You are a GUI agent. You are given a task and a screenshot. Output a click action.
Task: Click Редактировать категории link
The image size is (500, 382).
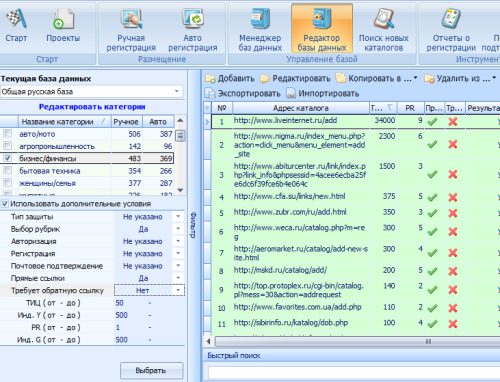coord(92,107)
